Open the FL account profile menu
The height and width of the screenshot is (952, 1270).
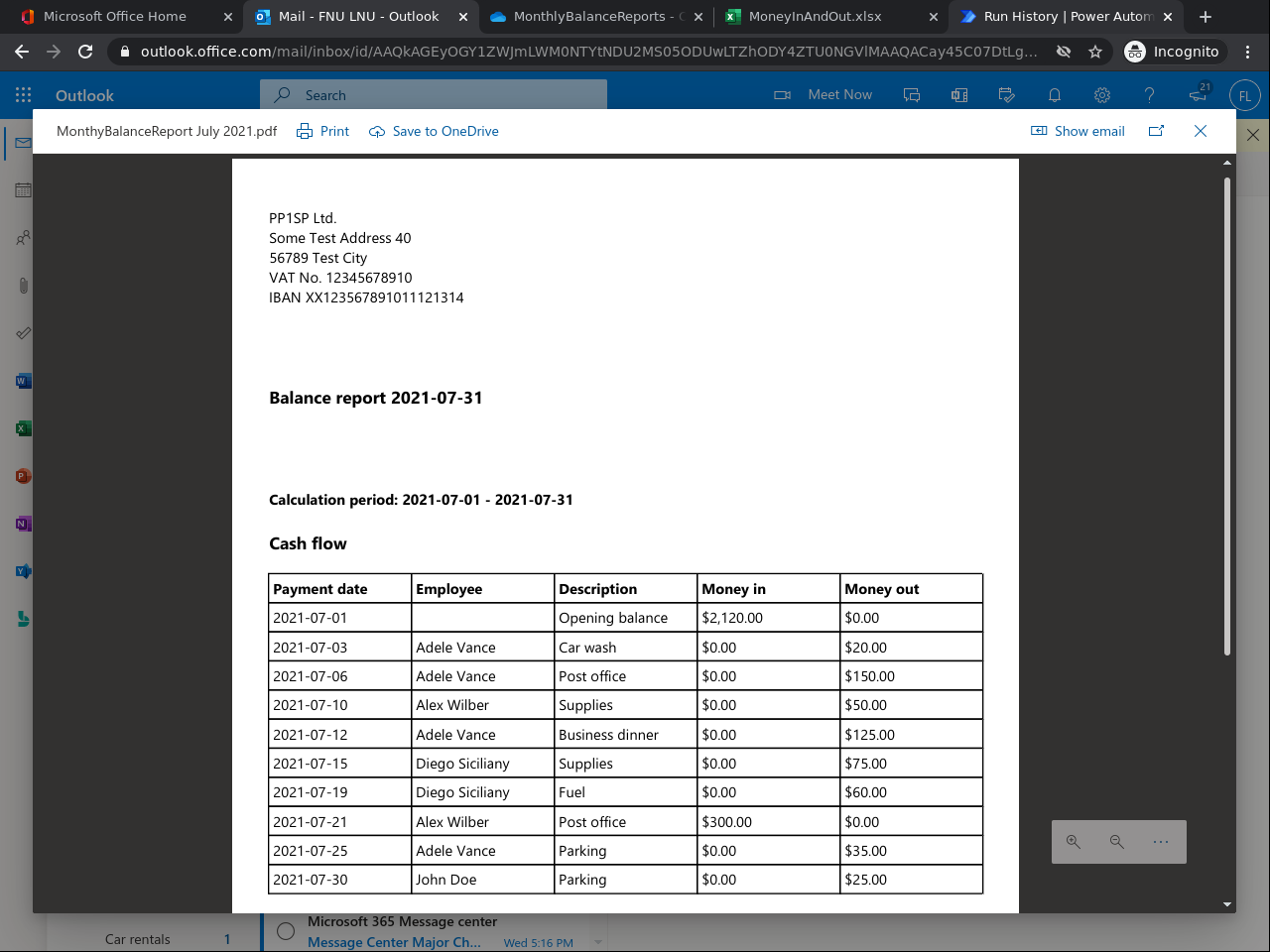[1245, 96]
